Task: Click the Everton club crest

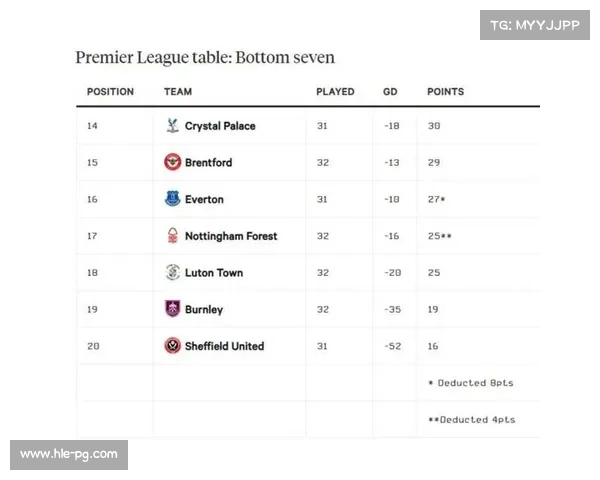Action: point(173,199)
